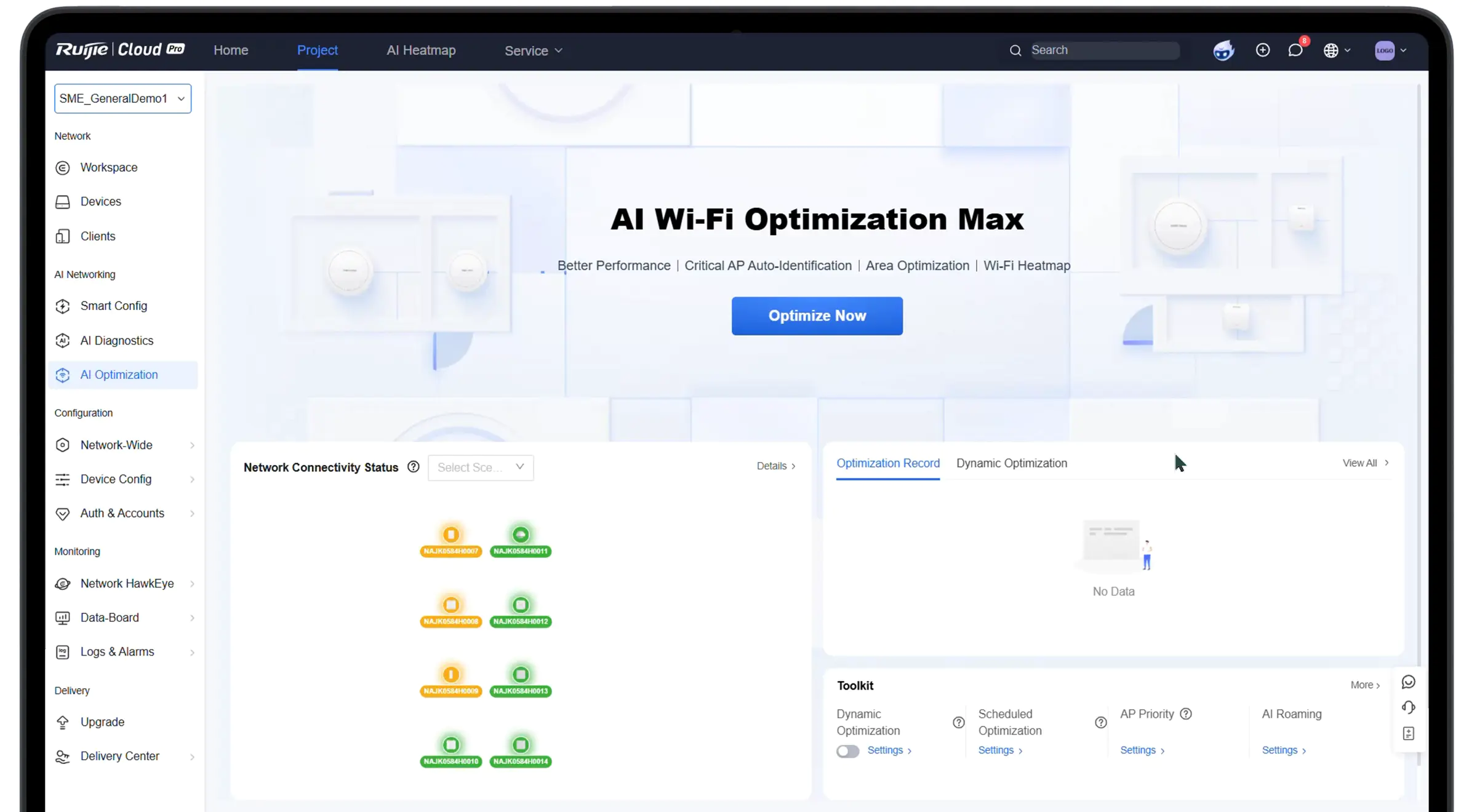
Task: Click the headset support icon on right edge
Action: (x=1408, y=707)
